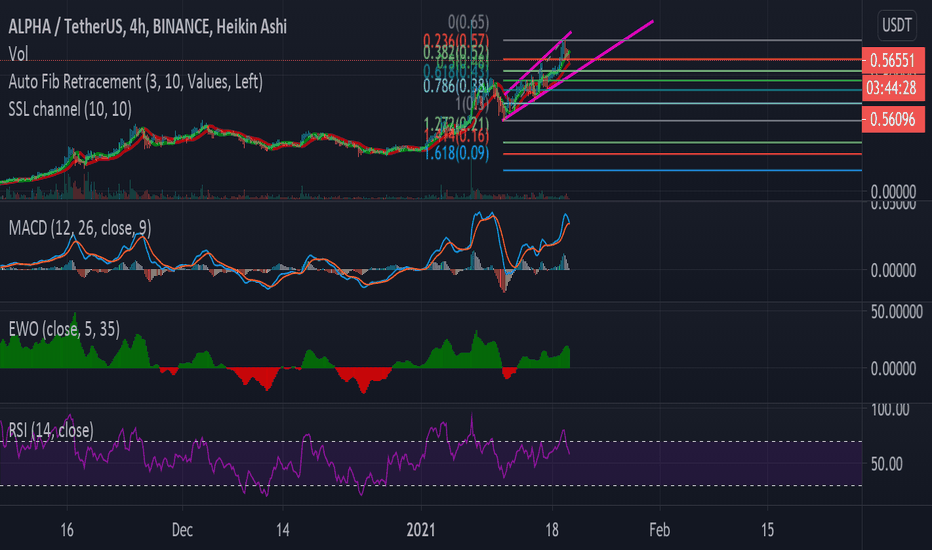Viewport: 932px width, 550px height.
Task: Click the 1.618(0.09) Fib level label
Action: tap(456, 153)
